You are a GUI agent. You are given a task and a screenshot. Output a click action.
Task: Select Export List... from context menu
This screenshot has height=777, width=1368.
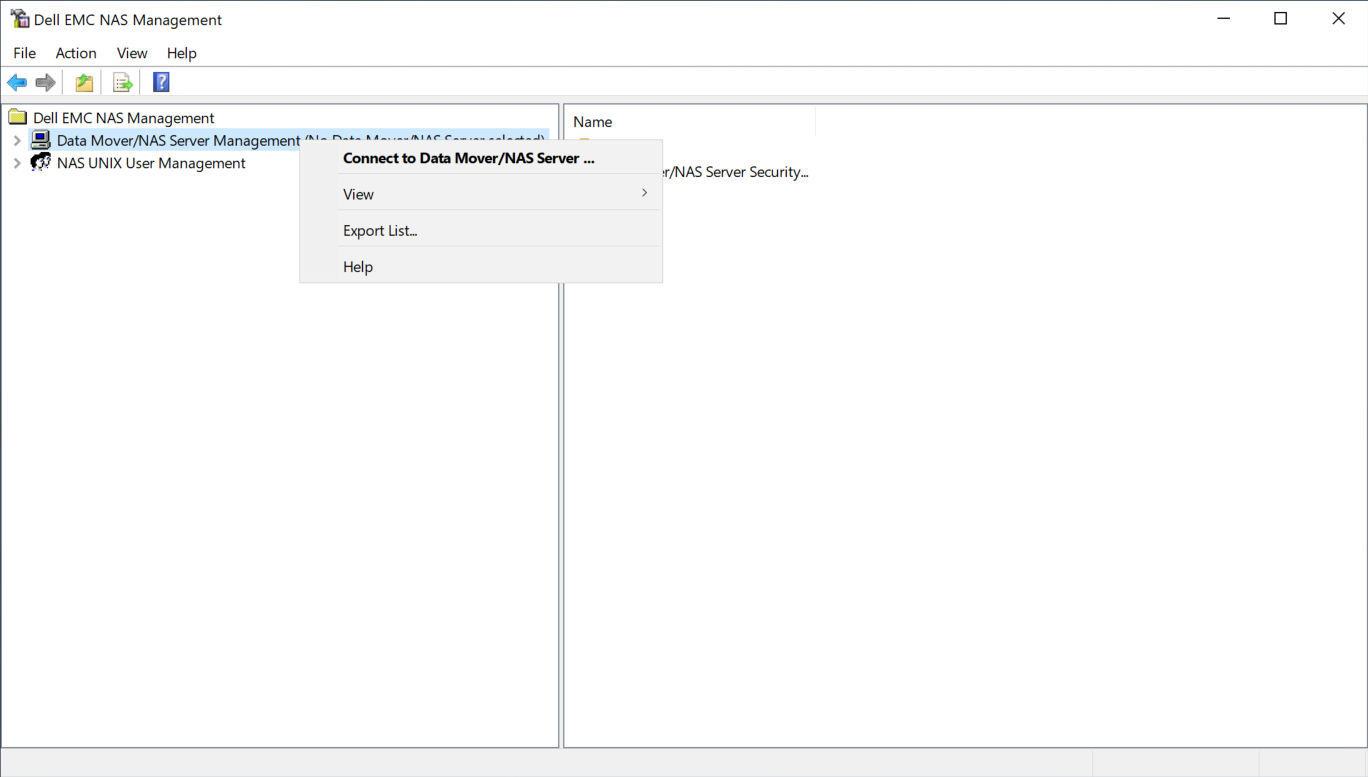pos(380,231)
